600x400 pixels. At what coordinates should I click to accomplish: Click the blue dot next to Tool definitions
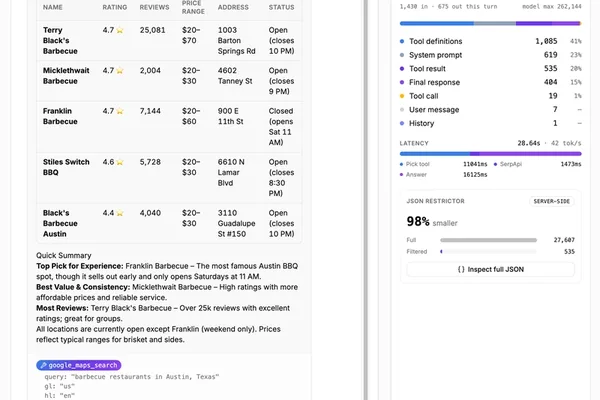(x=402, y=41)
